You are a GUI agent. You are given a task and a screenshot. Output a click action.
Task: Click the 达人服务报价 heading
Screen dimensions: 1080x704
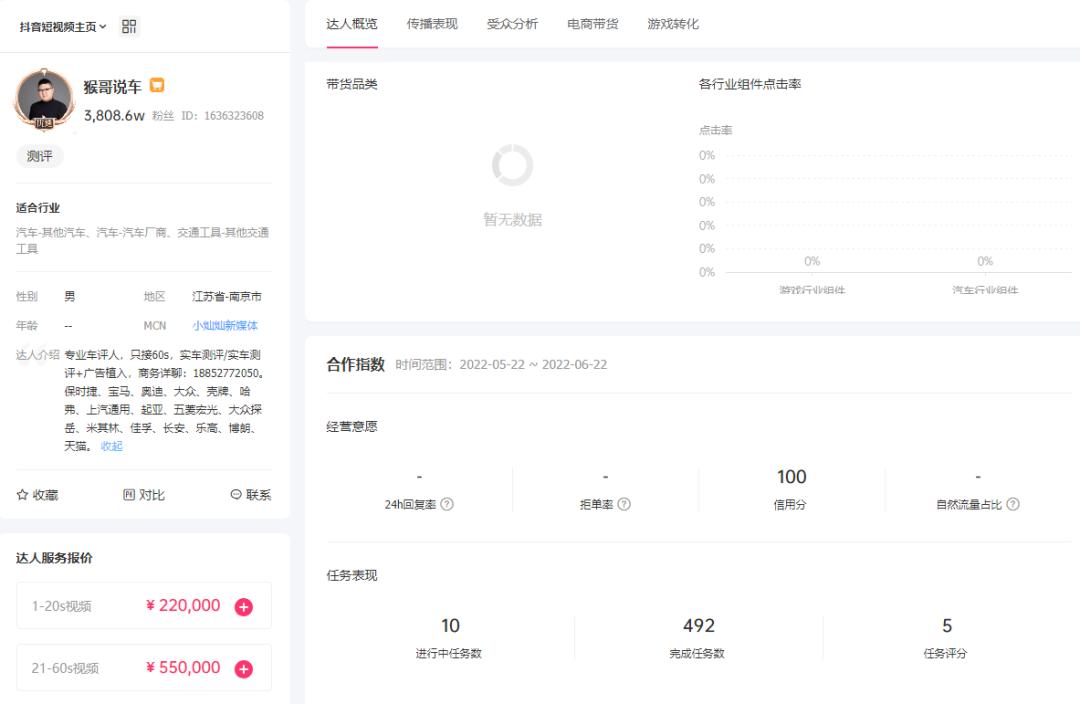pos(54,558)
